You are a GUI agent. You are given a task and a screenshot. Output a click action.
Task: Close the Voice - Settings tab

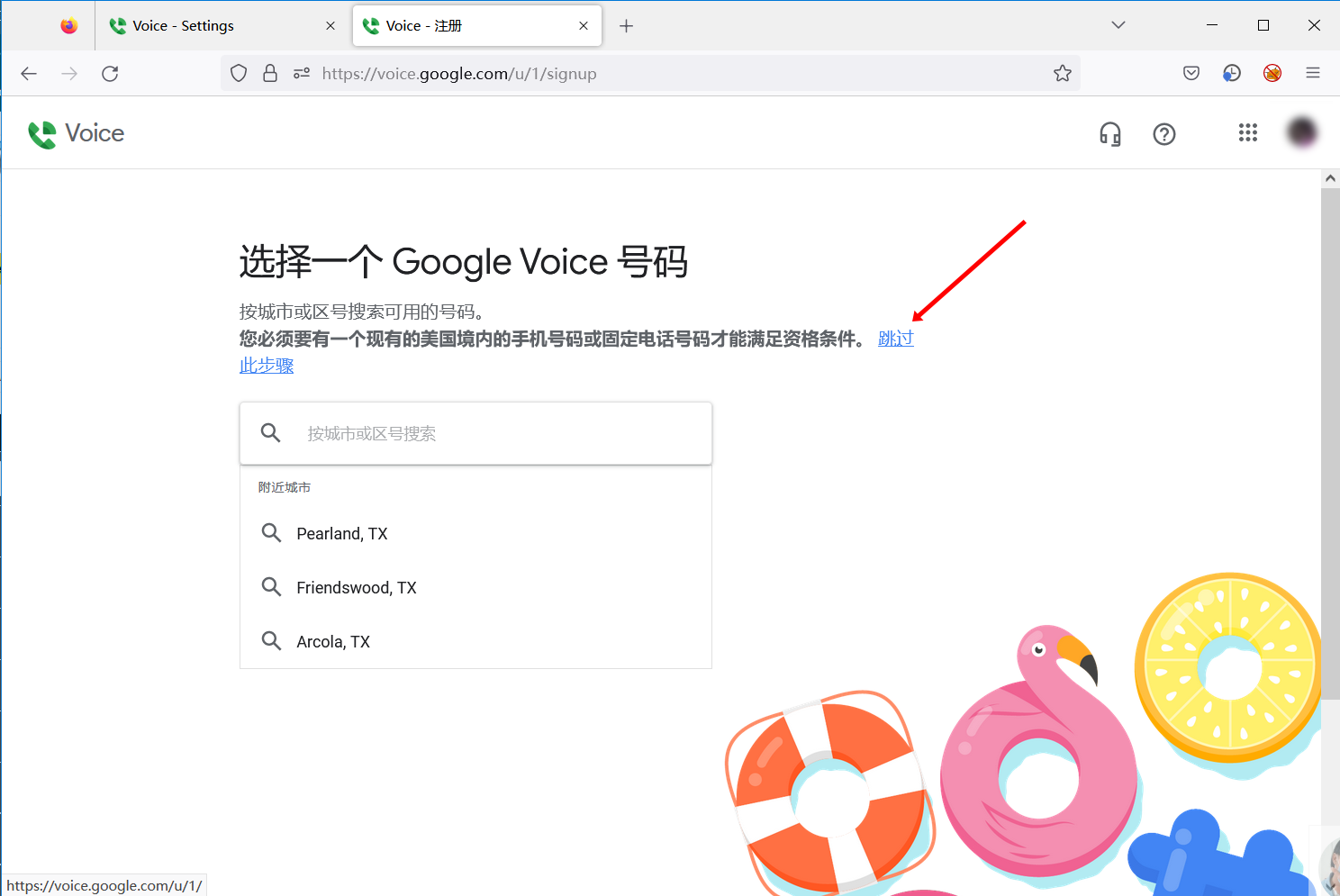[330, 26]
